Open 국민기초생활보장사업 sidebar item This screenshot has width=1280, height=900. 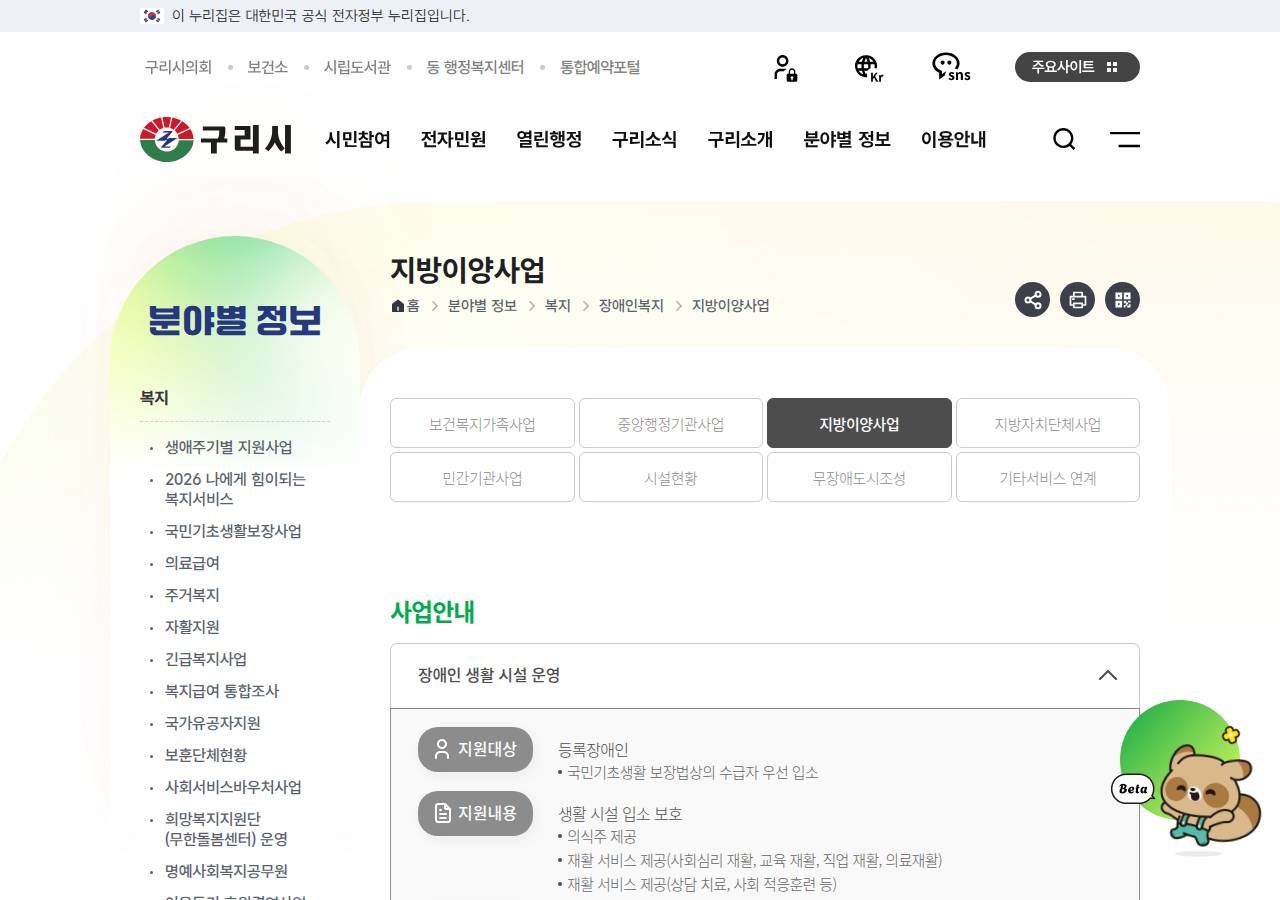233,531
